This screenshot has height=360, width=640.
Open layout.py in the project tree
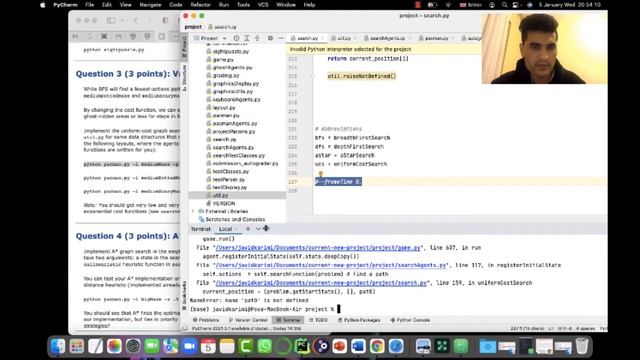tap(224, 107)
